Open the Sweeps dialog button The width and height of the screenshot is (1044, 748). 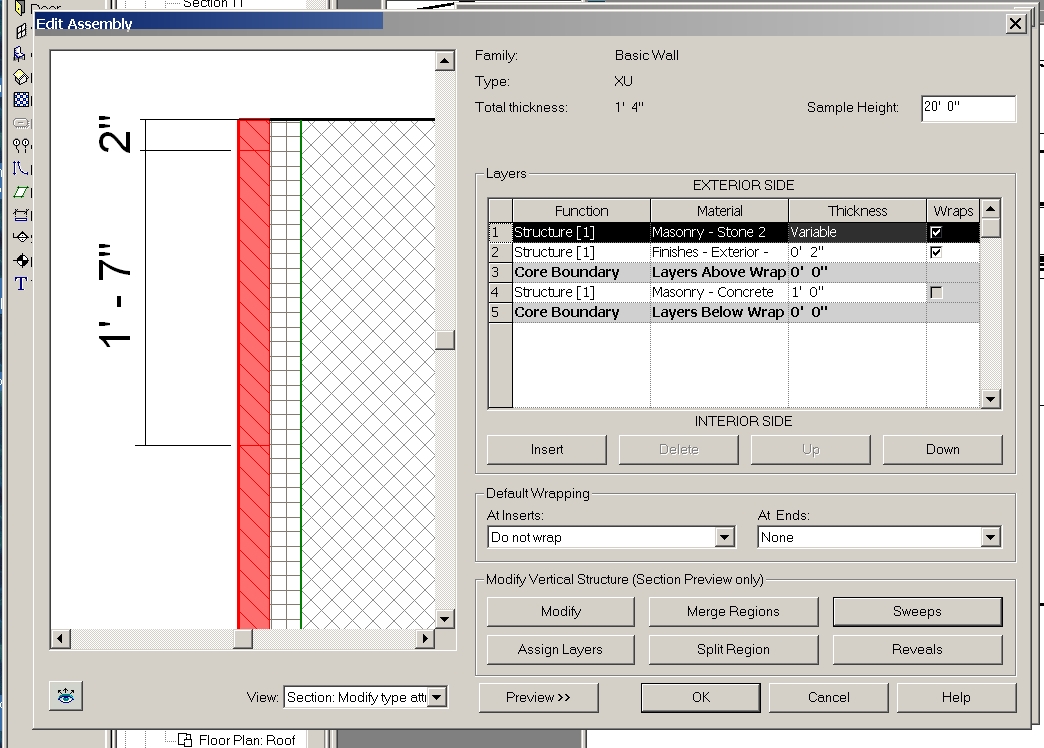coord(917,611)
